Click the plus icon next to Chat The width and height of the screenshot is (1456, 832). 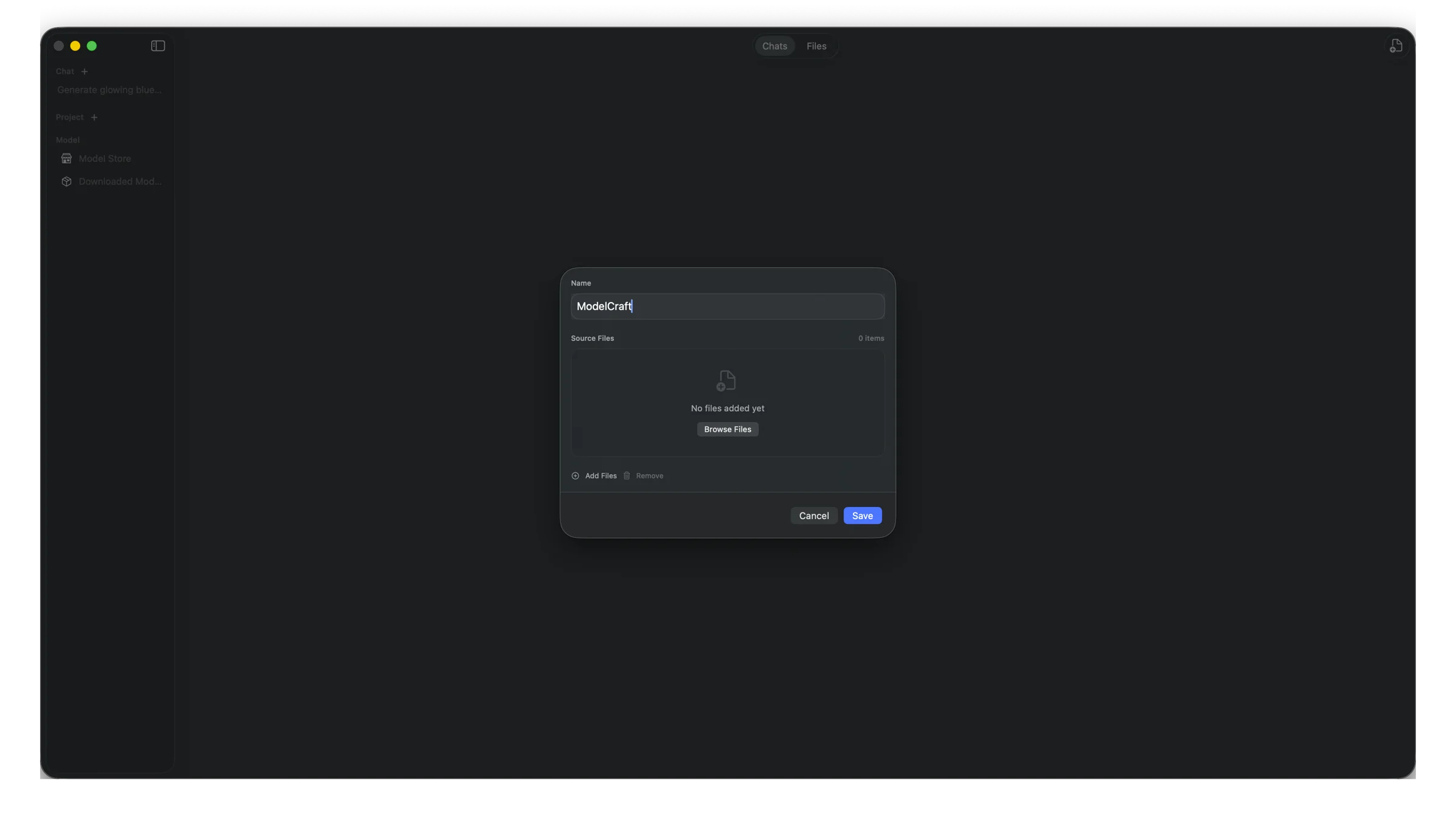[x=84, y=72]
